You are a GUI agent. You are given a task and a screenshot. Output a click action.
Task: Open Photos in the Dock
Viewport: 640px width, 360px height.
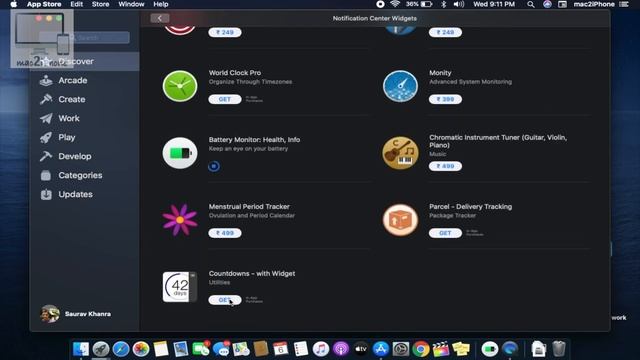[141, 349]
